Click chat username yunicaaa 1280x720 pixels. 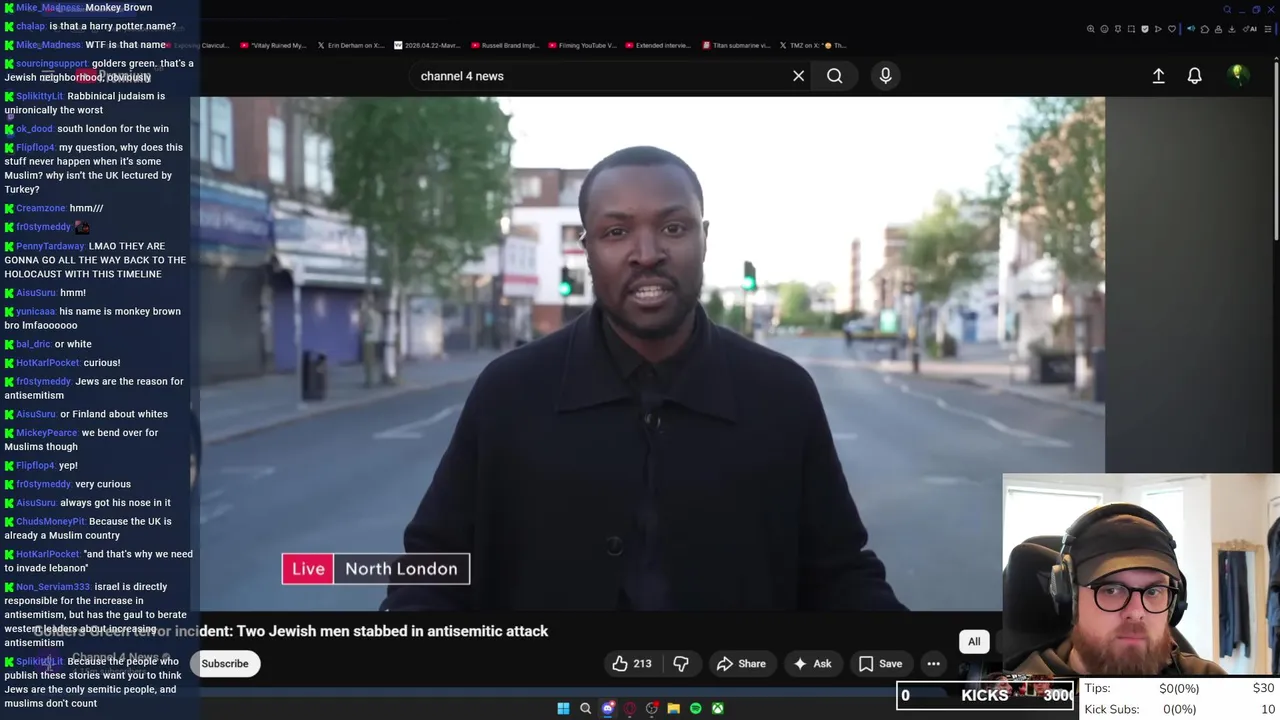pos(35,312)
